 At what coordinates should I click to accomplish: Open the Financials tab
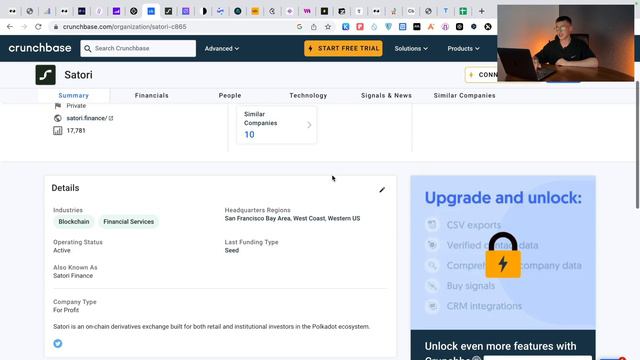pos(151,96)
